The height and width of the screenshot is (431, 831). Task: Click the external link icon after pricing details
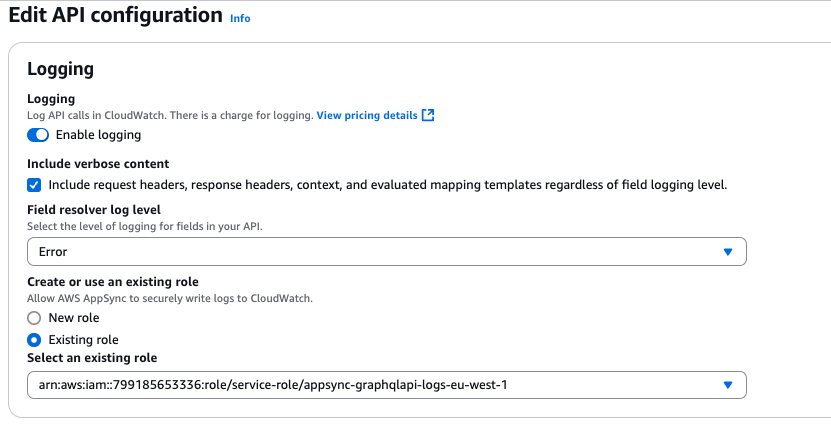pos(428,116)
